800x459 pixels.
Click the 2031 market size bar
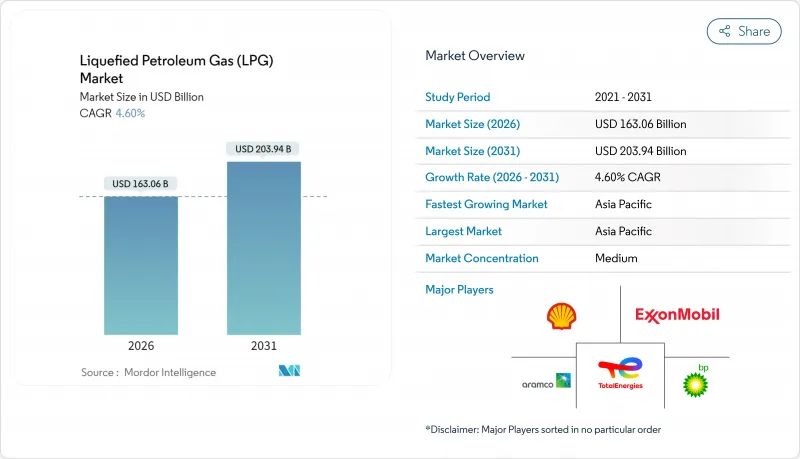264,248
